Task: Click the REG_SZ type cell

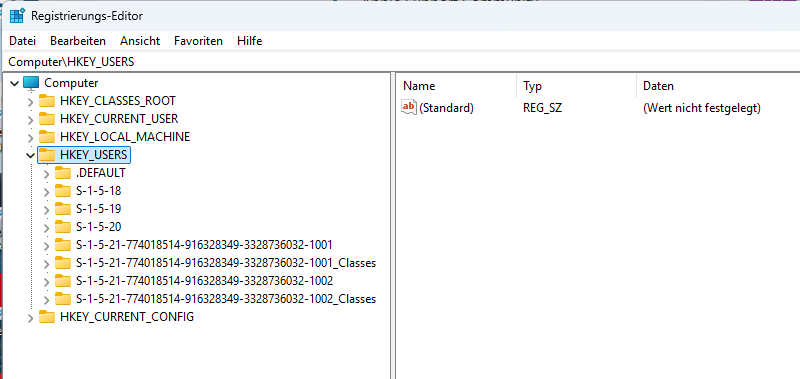Action: coord(543,108)
